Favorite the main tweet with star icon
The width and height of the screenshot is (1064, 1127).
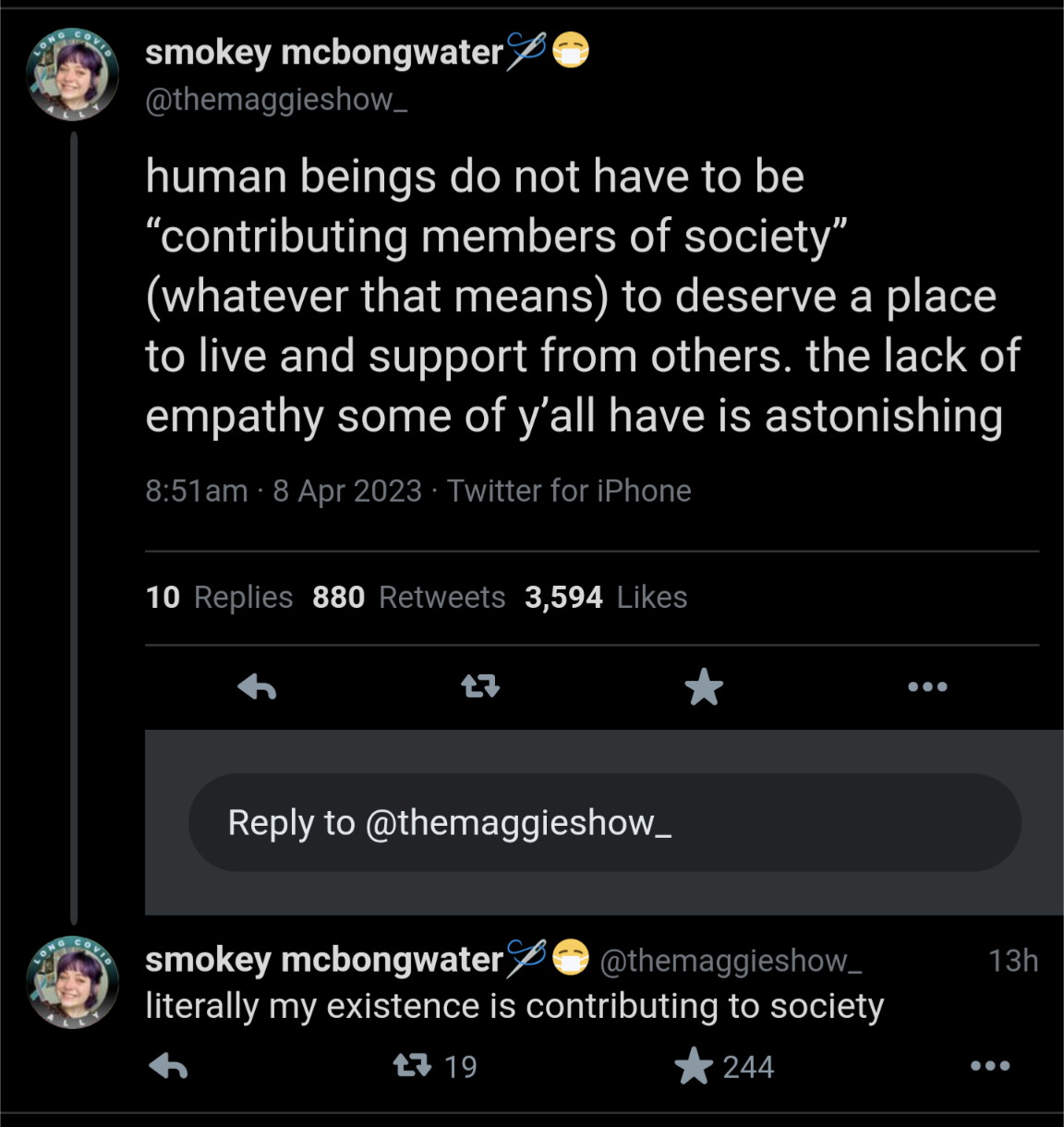click(704, 686)
